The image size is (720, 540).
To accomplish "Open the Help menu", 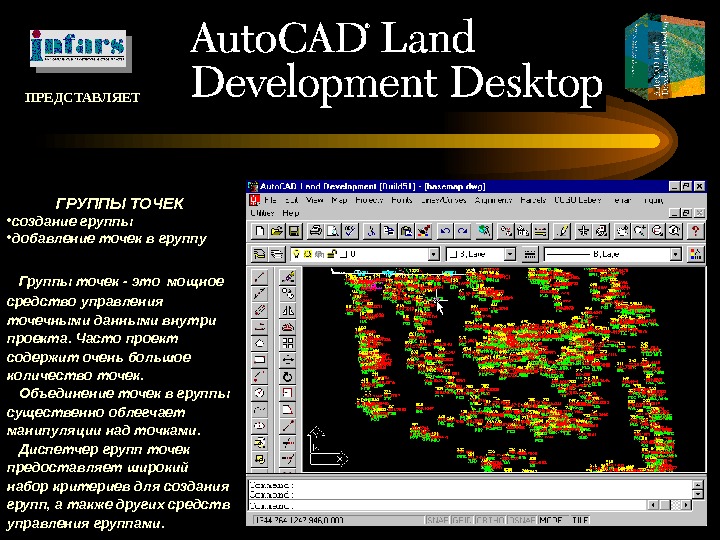I will (x=291, y=213).
